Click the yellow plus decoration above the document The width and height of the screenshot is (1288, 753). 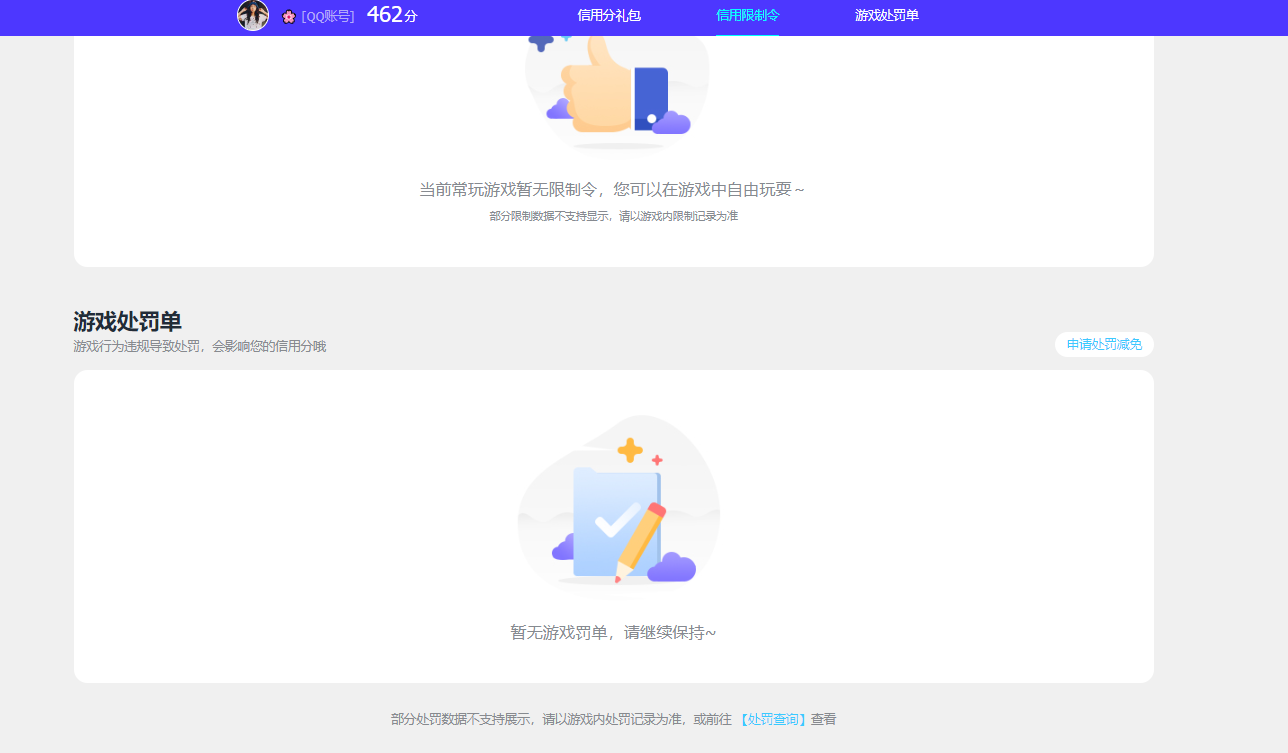[630, 450]
